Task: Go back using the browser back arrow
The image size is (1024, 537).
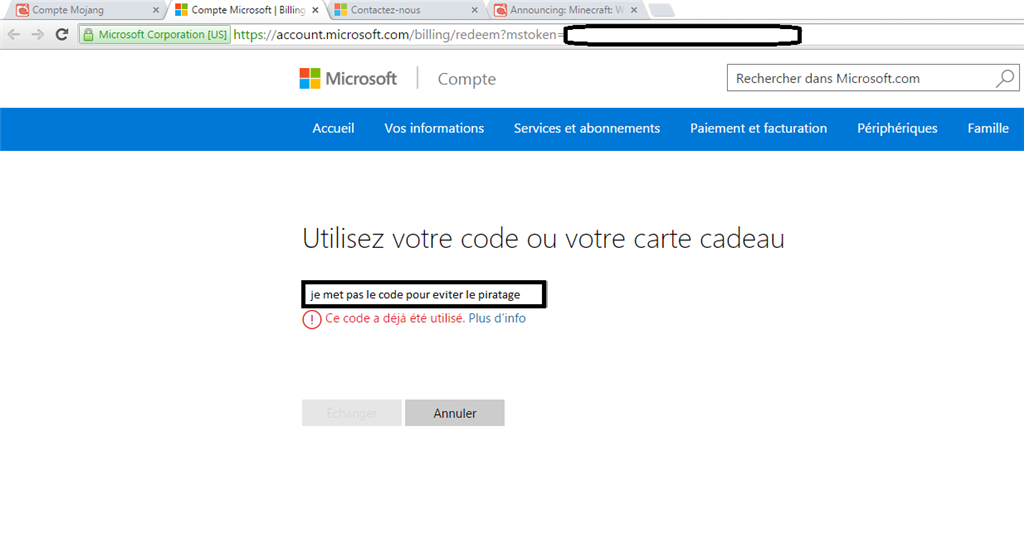Action: pyautogui.click(x=14, y=35)
